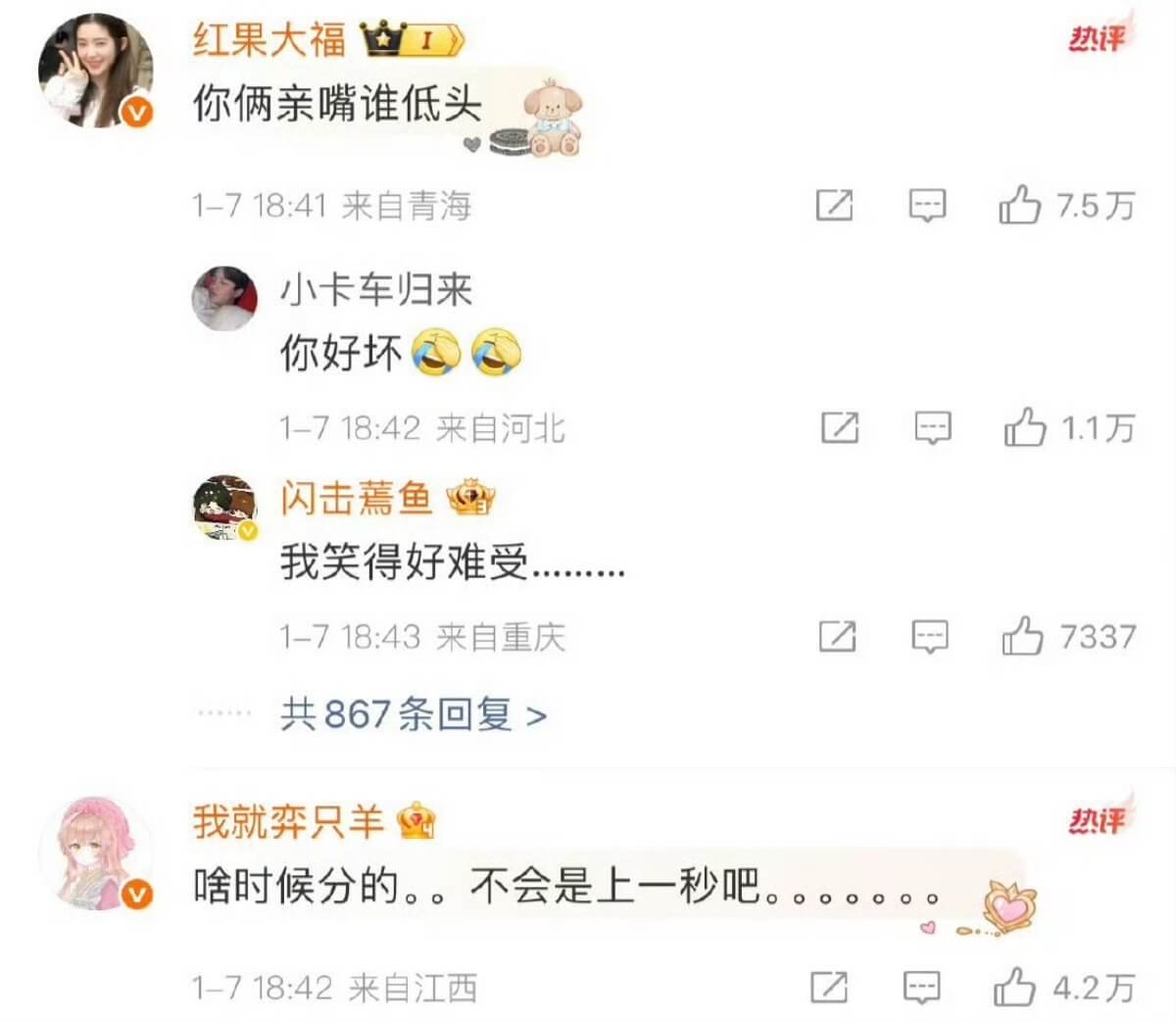Tap reply icon on 红果大福's comment
Image resolution: width=1176 pixels, height=1022 pixels.
click(927, 205)
